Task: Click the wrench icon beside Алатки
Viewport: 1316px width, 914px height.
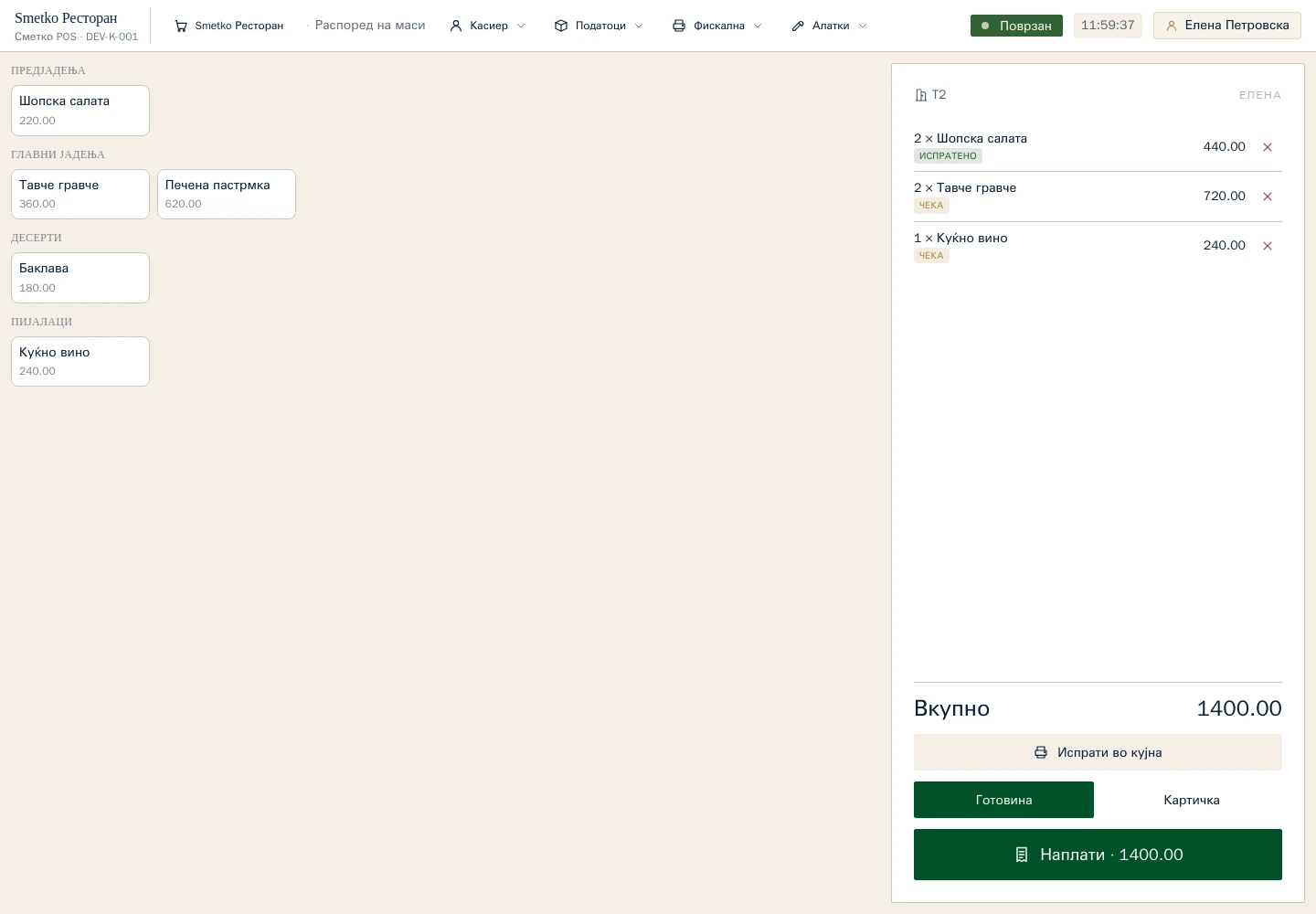Action: click(x=798, y=26)
